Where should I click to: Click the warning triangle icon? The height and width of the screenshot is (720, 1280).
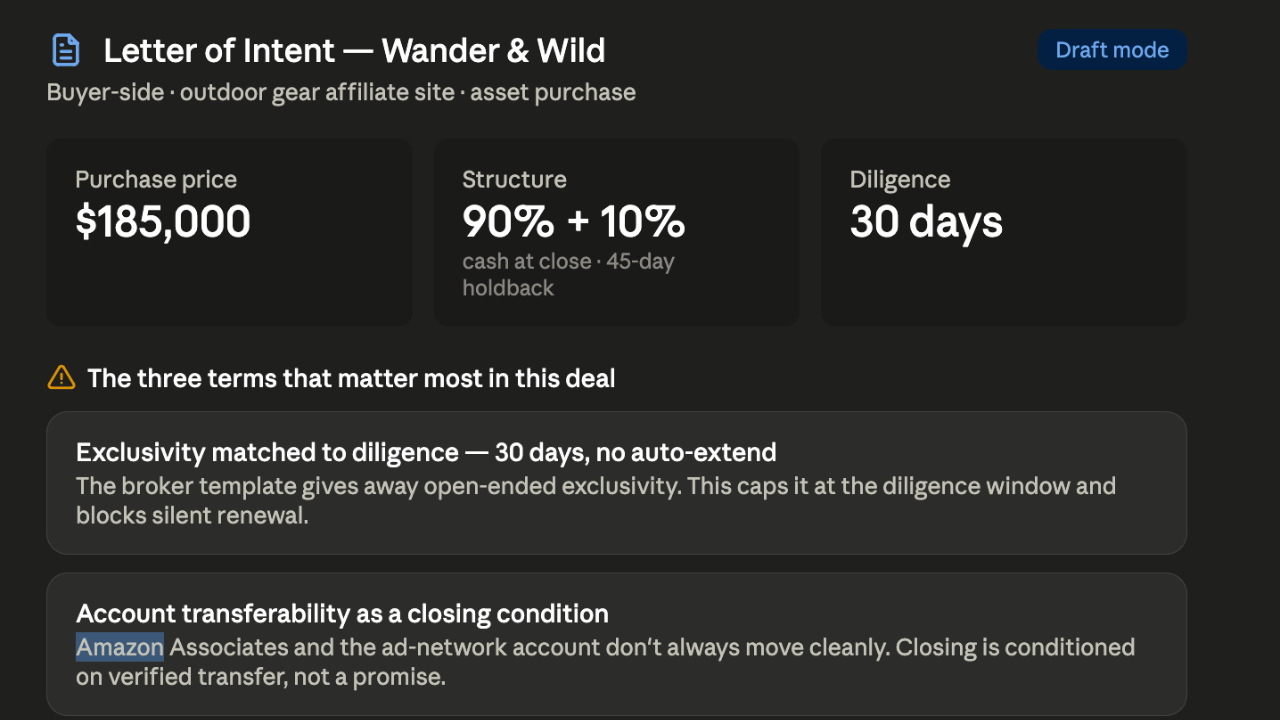point(61,378)
